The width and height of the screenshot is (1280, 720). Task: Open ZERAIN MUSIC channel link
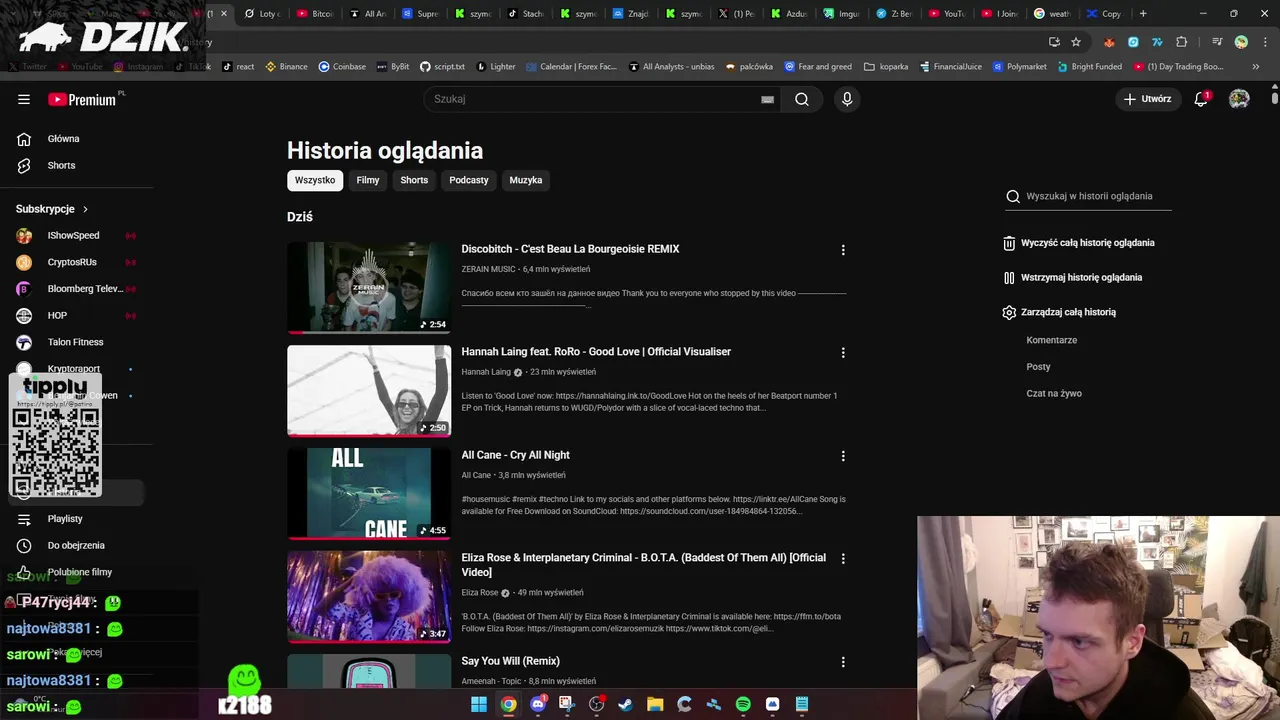(488, 269)
